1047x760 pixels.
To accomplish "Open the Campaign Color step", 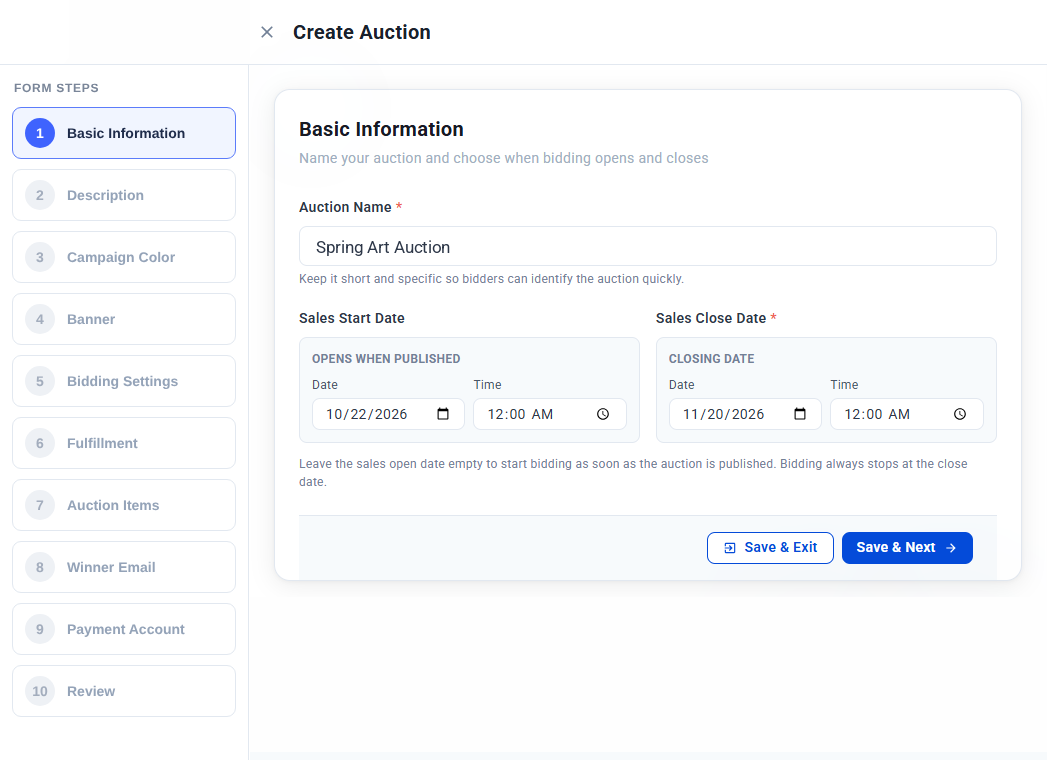I will coord(124,257).
